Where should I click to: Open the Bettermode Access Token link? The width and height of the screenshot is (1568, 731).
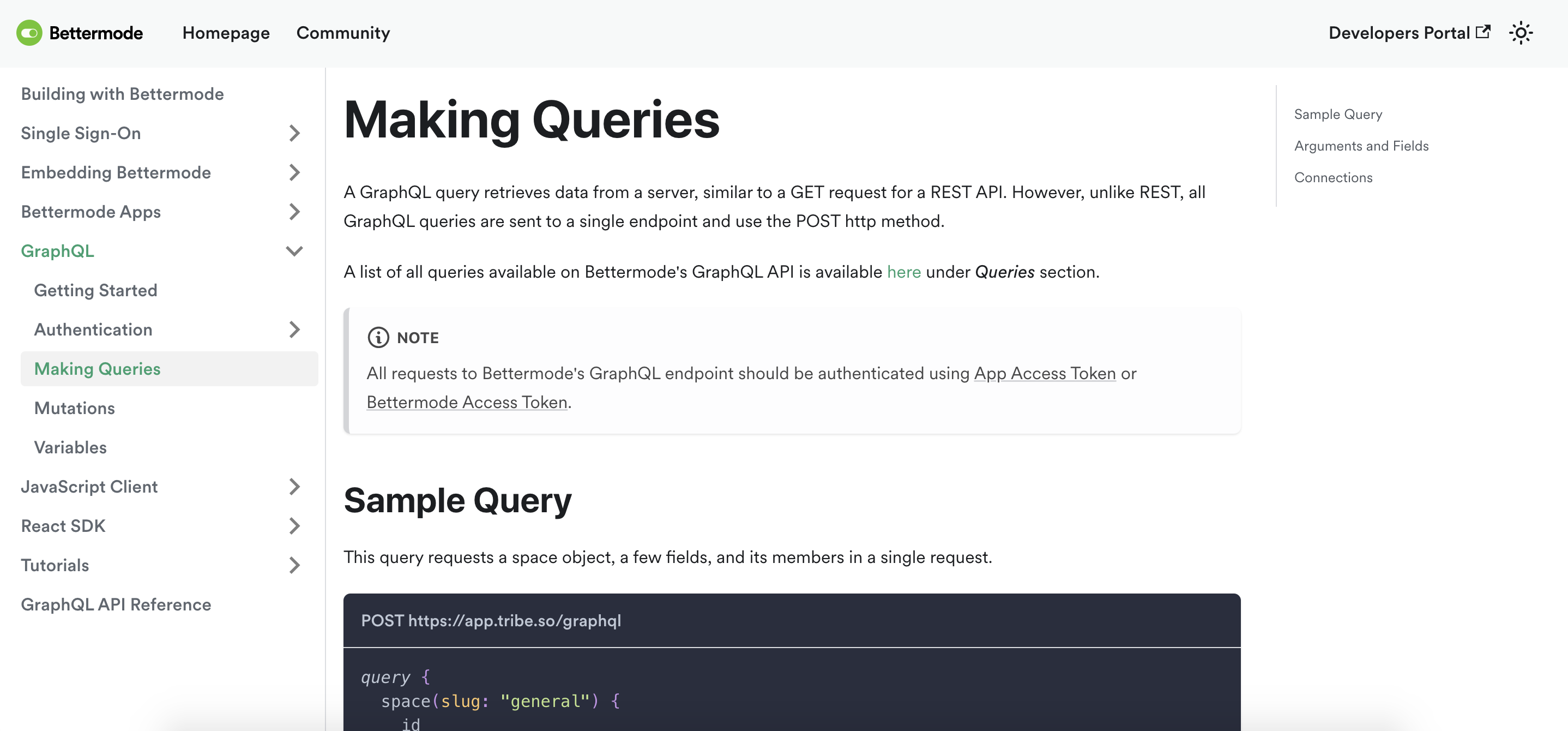(x=467, y=402)
